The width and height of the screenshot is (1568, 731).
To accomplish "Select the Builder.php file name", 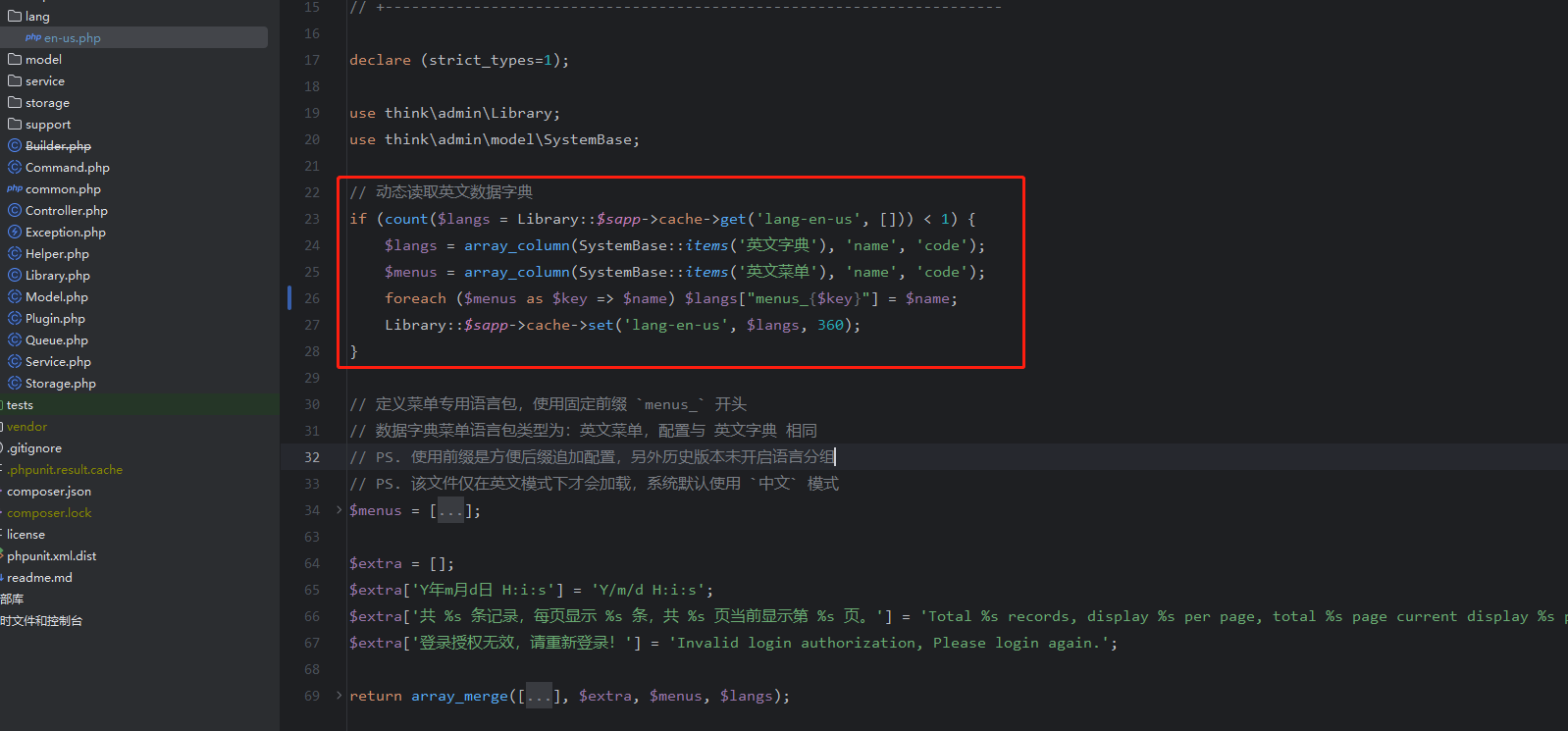I will [x=58, y=146].
